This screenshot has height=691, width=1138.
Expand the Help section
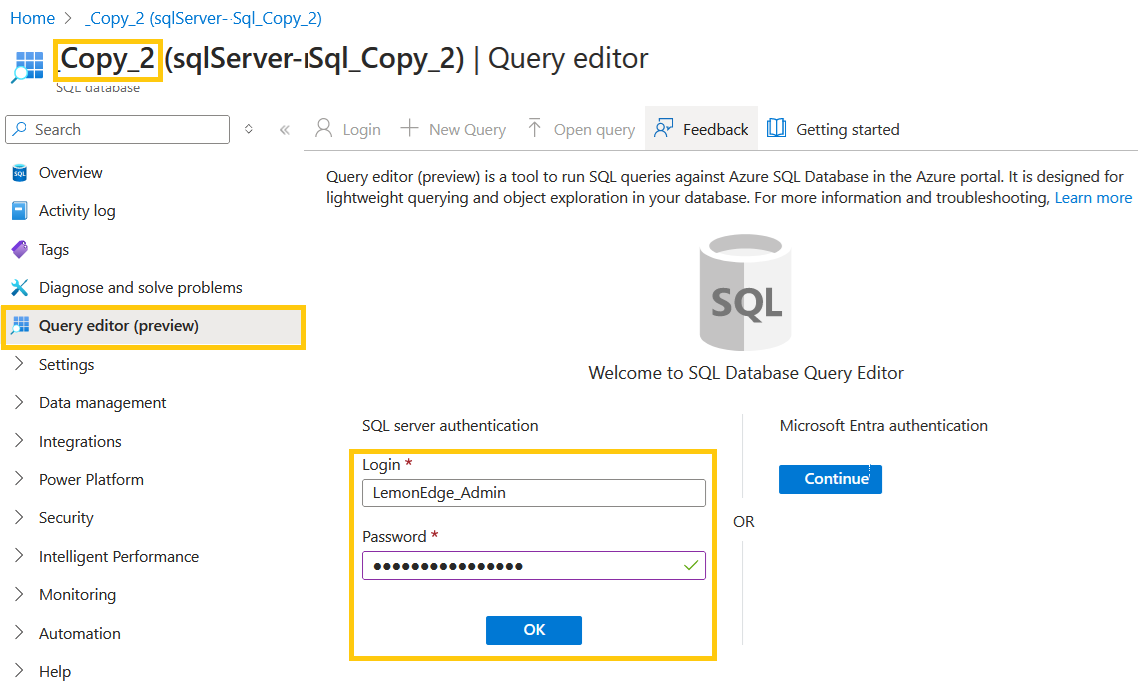point(20,671)
